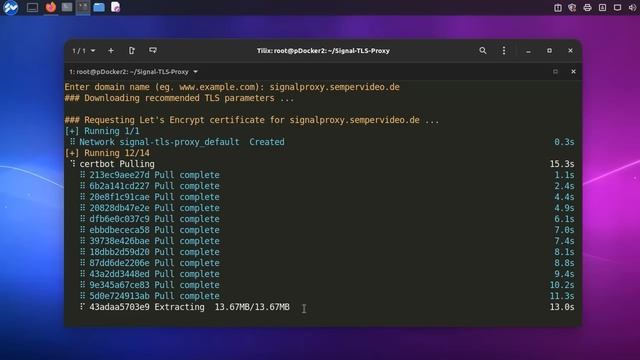Viewport: 640px width, 360px height.
Task: Close the Tilix window
Action: point(570,51)
